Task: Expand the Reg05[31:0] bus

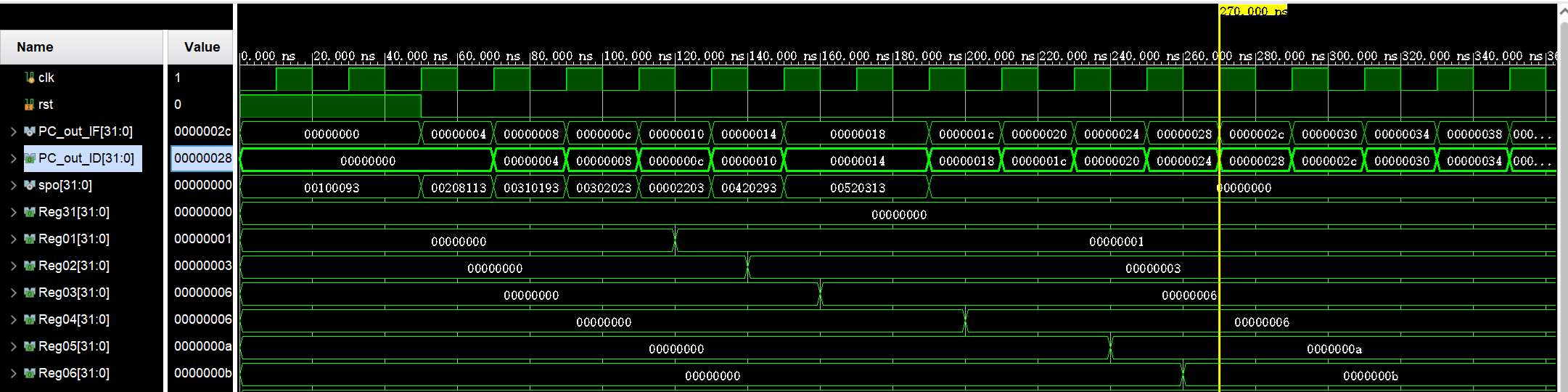Action: click(x=13, y=346)
